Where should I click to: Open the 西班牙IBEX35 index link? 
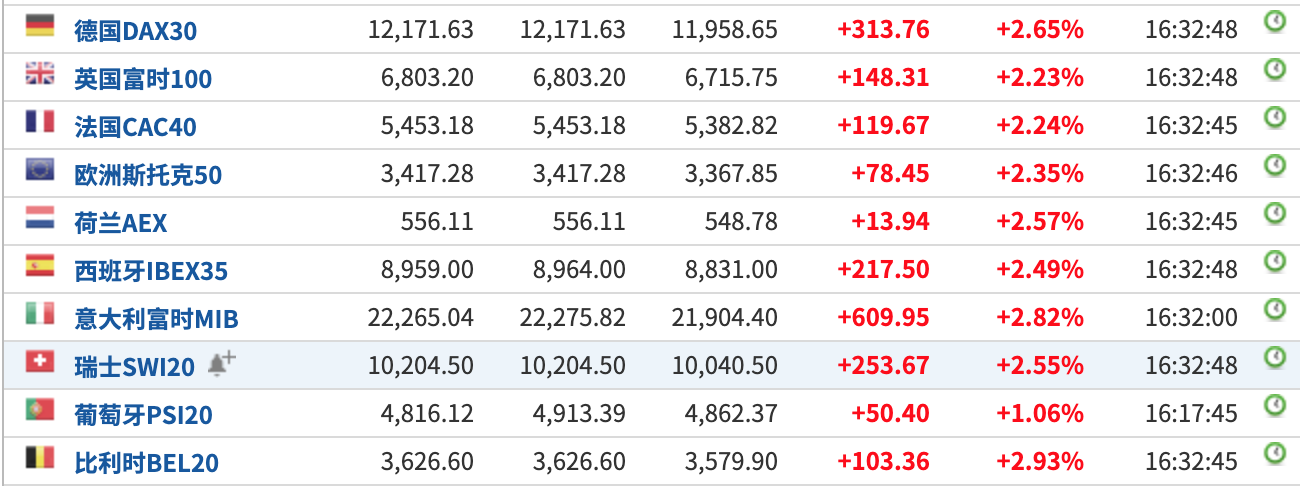151,271
